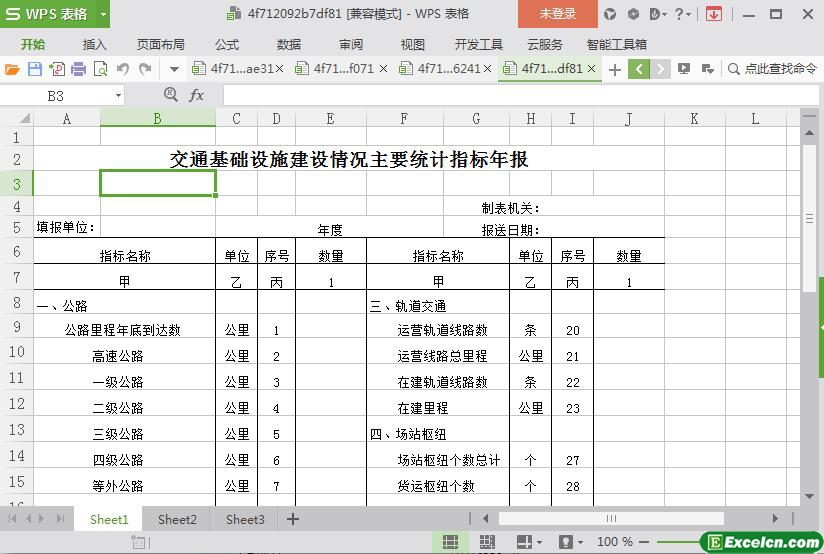The image size is (824, 554).
Task: Print the sheet with the printer icon
Action: click(78, 69)
